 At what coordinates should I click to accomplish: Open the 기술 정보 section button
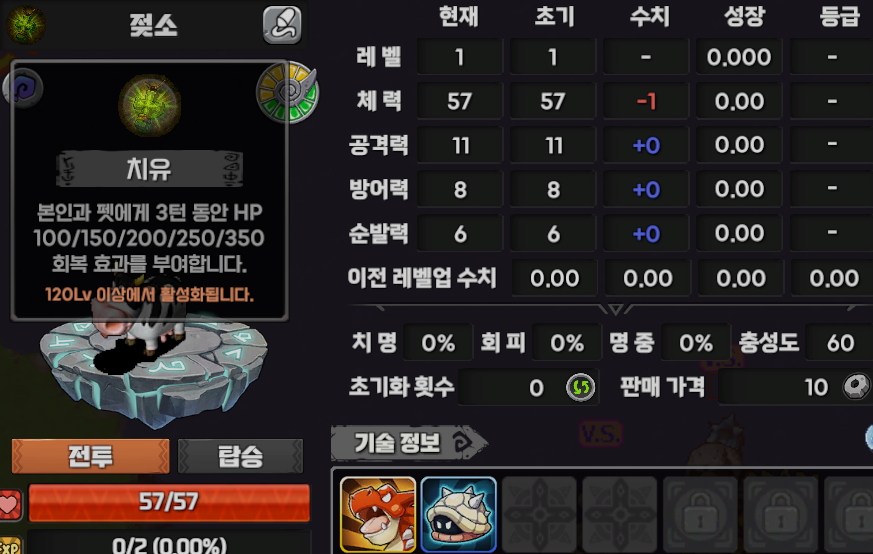[408, 443]
